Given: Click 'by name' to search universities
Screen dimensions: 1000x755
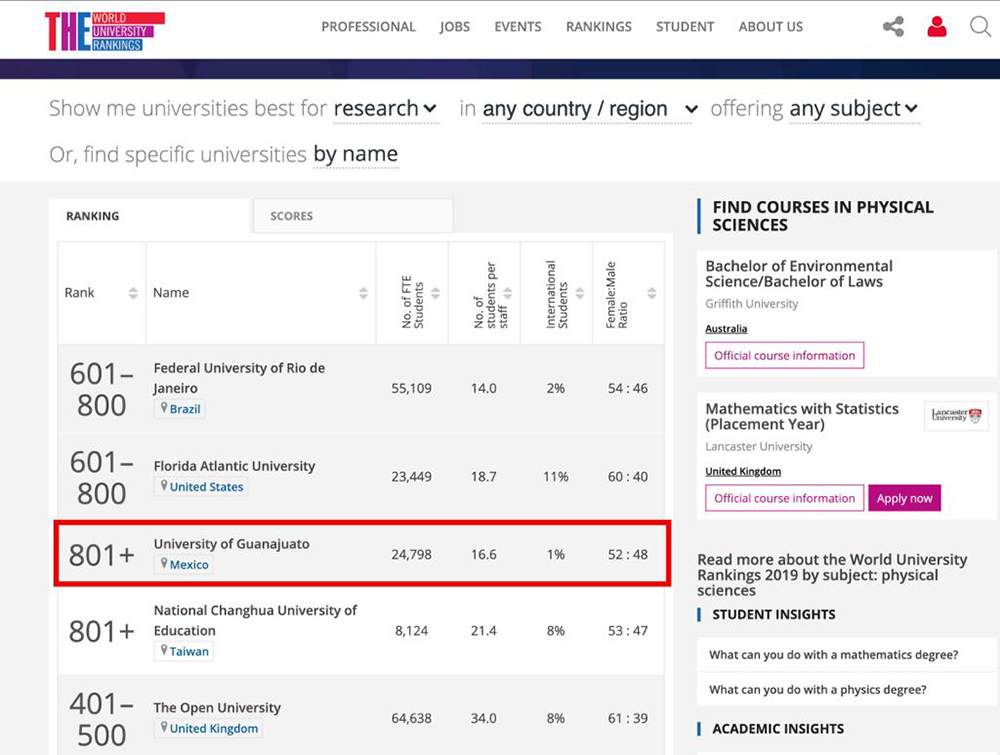Looking at the screenshot, I should coord(355,154).
